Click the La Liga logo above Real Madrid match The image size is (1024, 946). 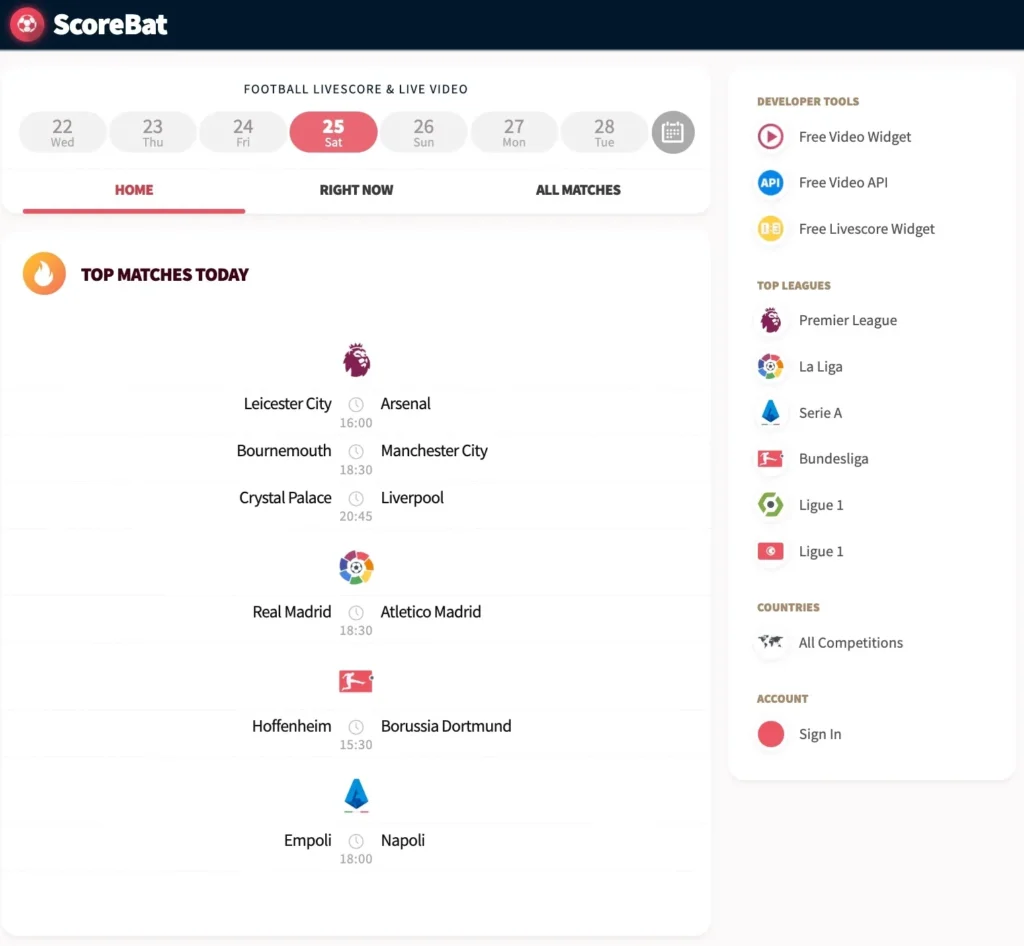tap(356, 567)
